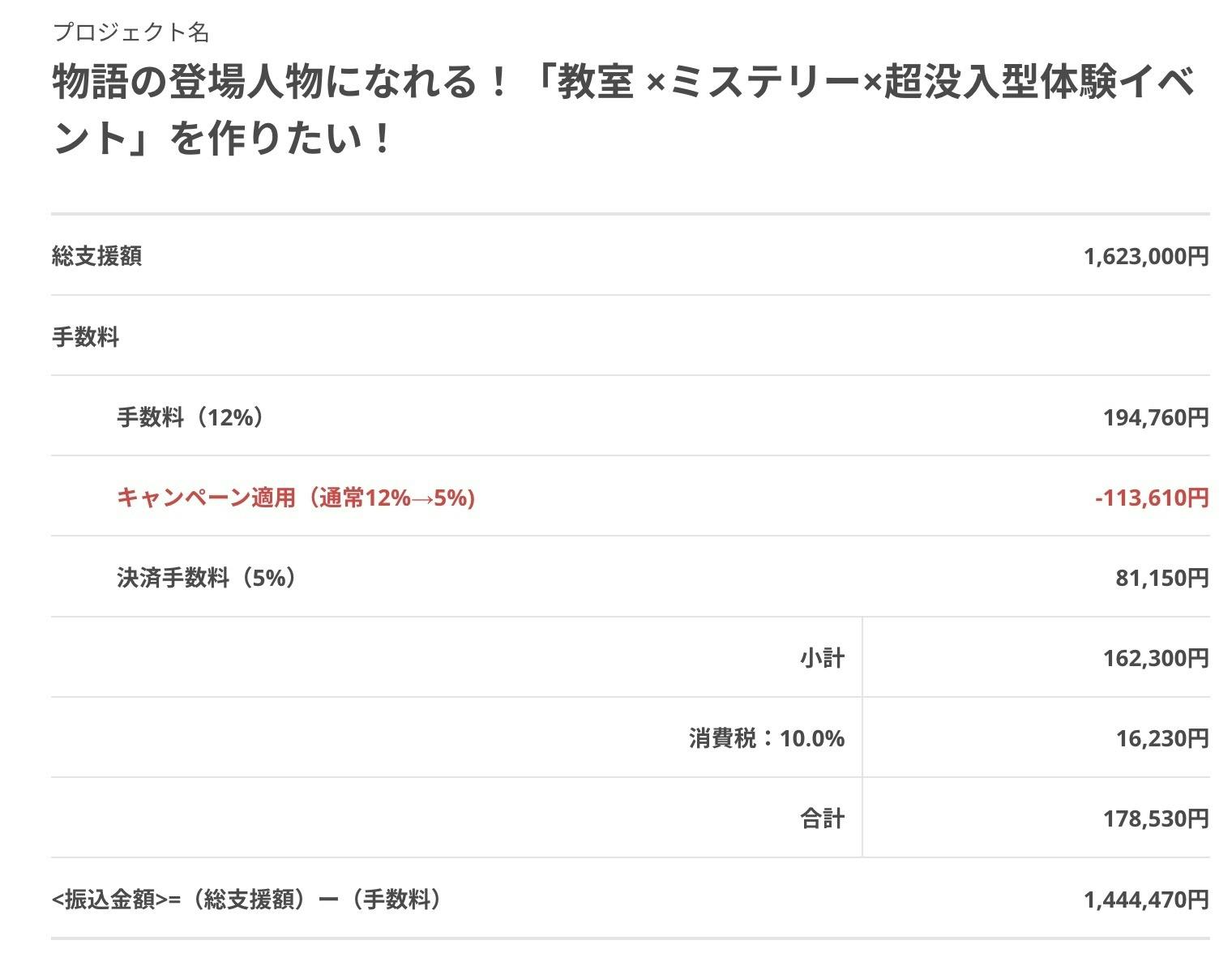Click を作りたい！ at the title's end
The image size is (1232, 953).
point(280,139)
